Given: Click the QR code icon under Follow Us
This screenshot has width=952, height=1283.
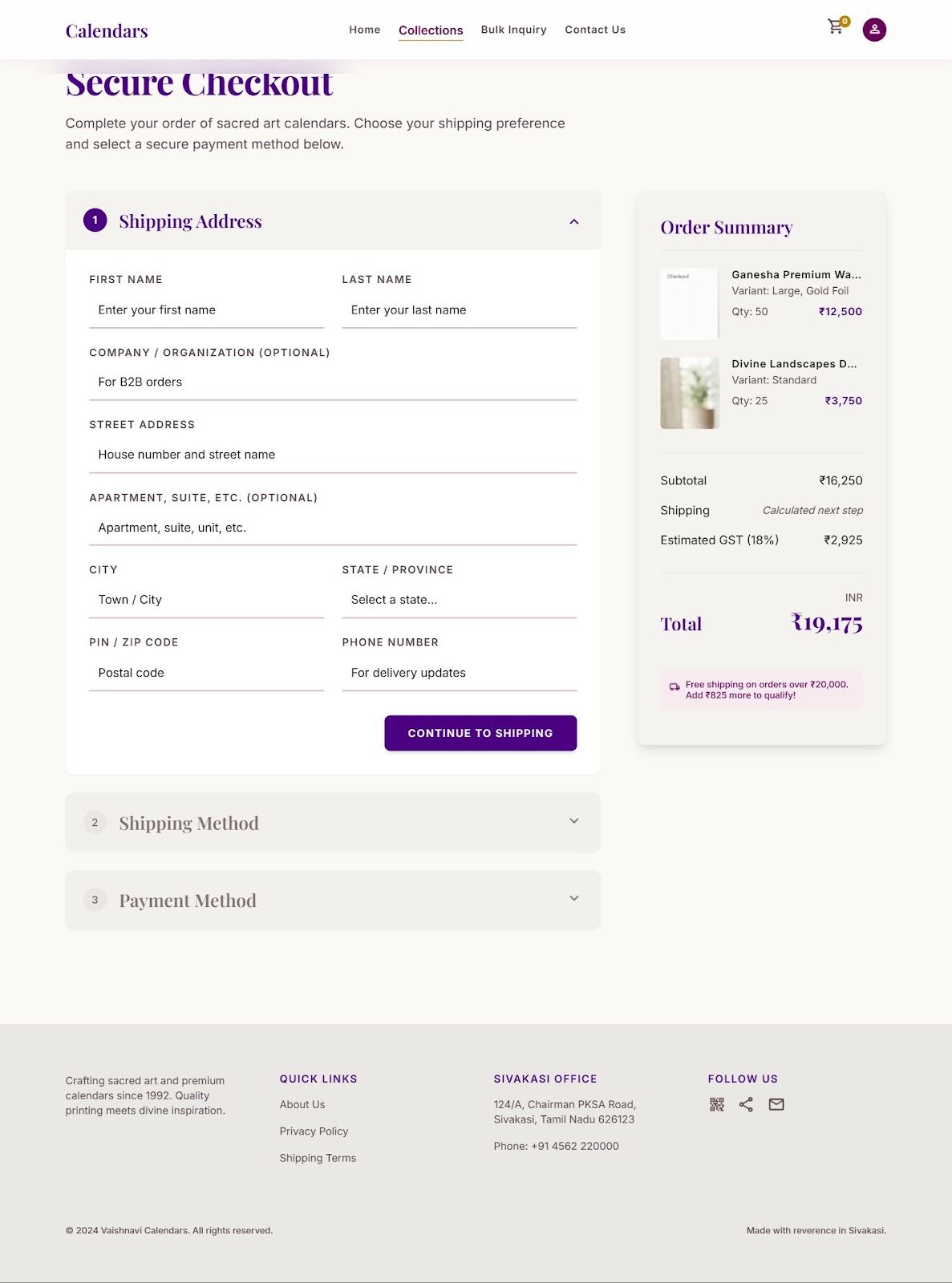Looking at the screenshot, I should coord(717,1104).
